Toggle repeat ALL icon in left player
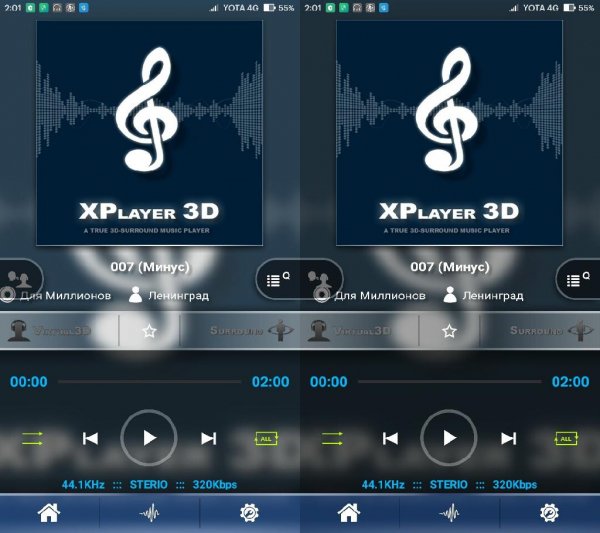This screenshot has height=533, width=600. 266,438
